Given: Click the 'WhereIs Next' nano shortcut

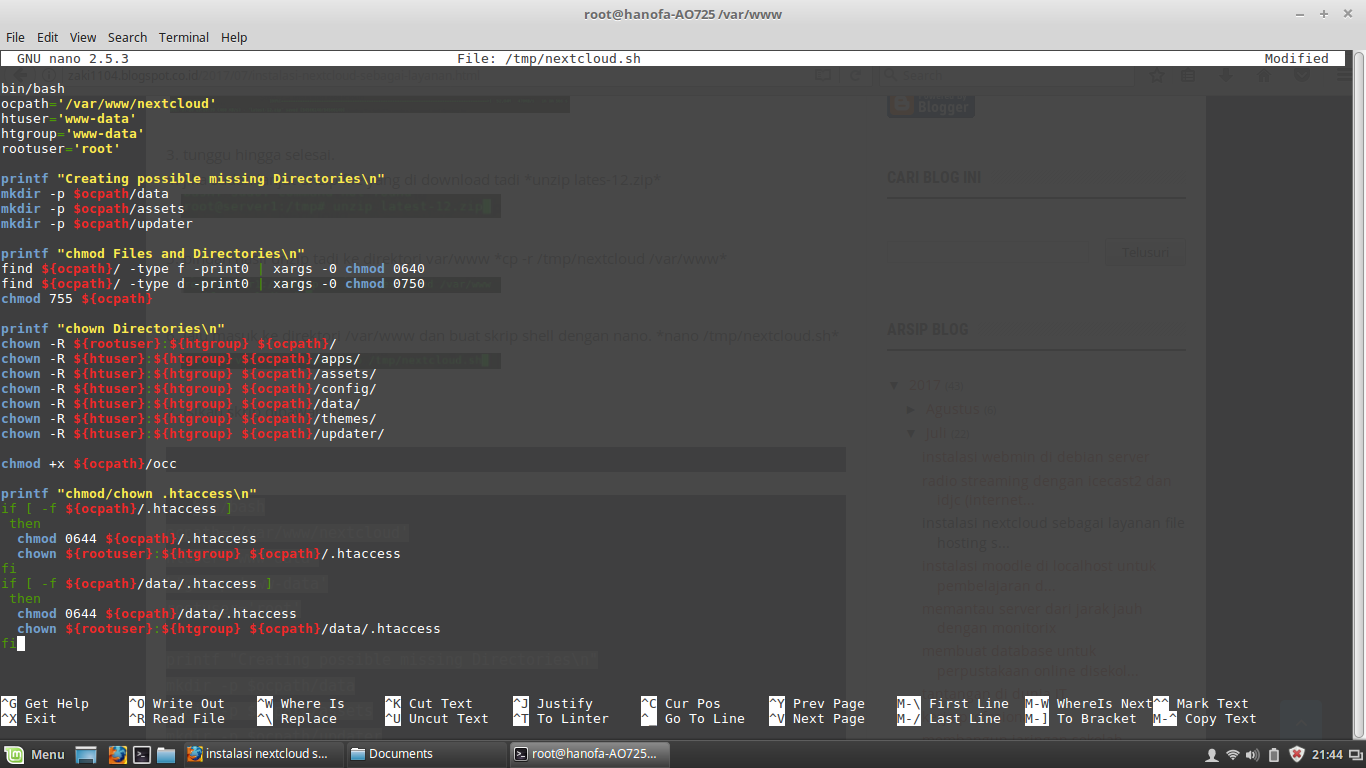Looking at the screenshot, I should click(x=1089, y=703).
